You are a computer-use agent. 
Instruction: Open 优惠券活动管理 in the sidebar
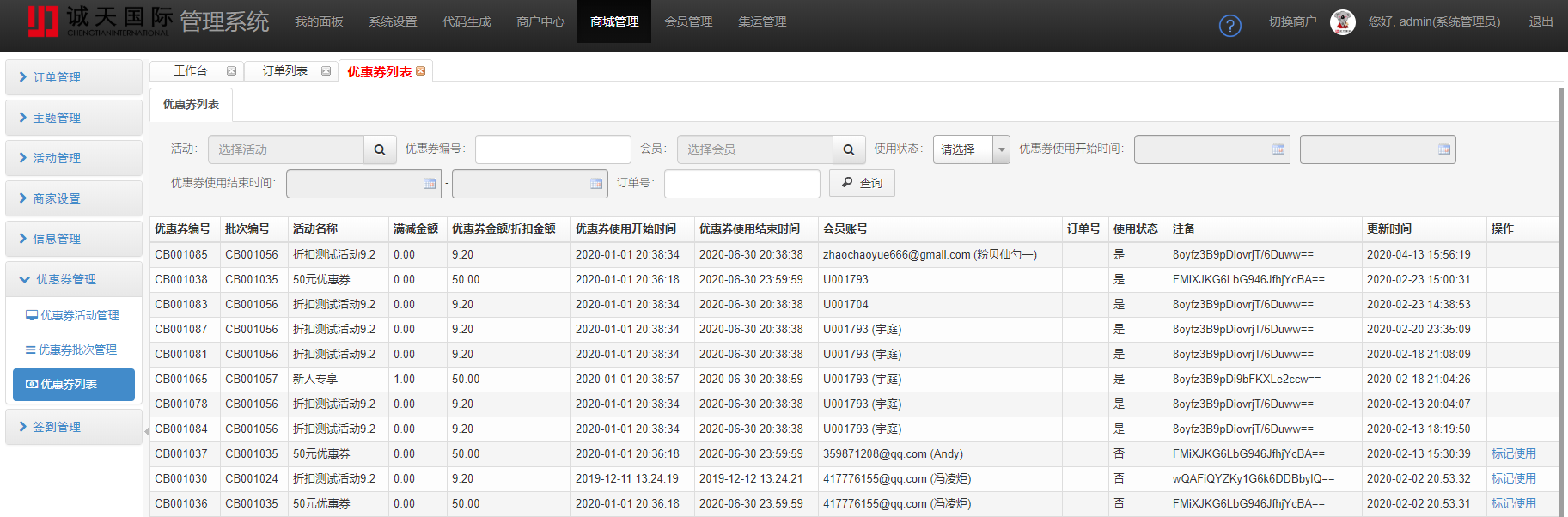coord(73,315)
